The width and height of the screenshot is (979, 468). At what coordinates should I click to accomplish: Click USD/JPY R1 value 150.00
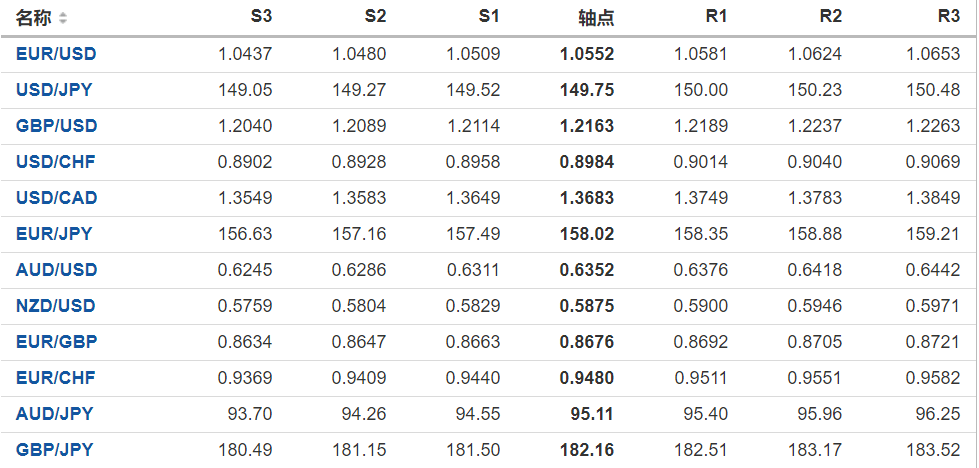(x=704, y=90)
